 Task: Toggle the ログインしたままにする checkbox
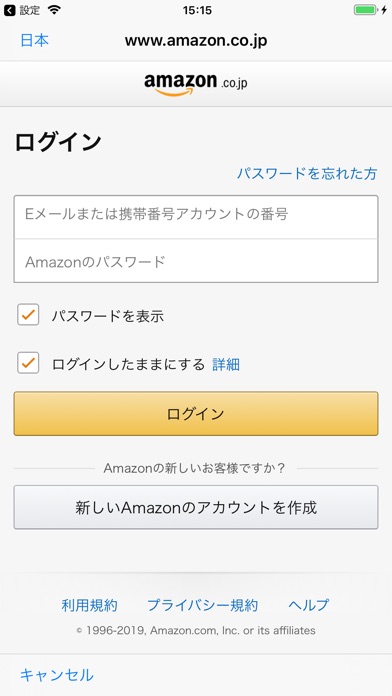28,363
